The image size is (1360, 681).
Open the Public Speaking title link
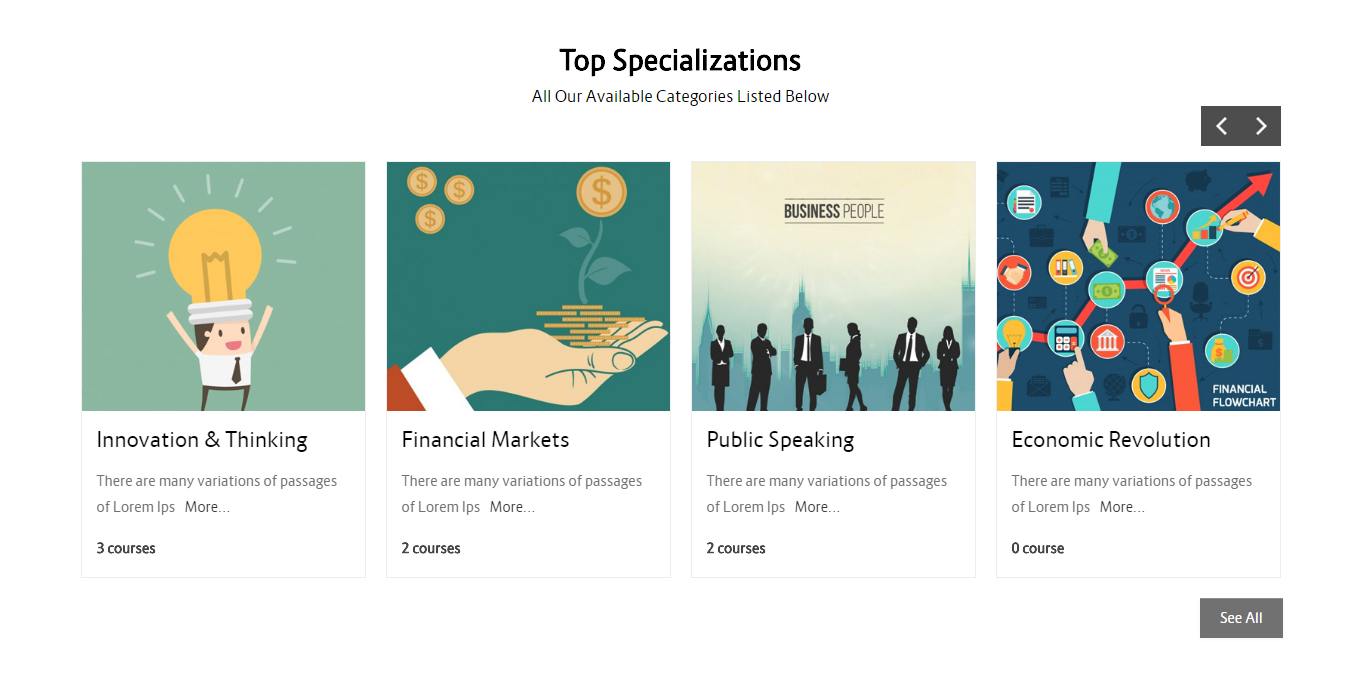pyautogui.click(x=780, y=440)
